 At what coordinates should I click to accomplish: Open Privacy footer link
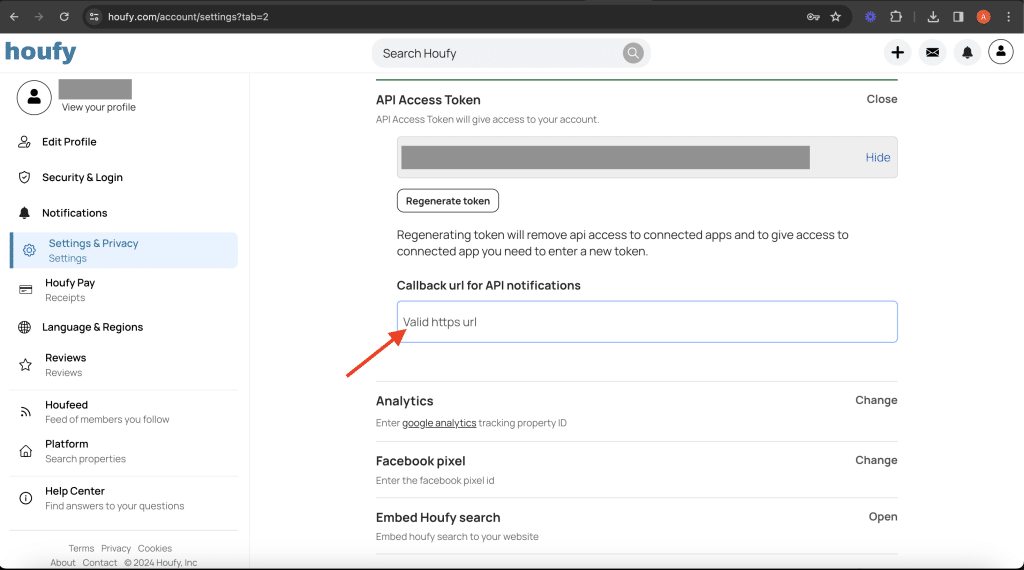116,548
